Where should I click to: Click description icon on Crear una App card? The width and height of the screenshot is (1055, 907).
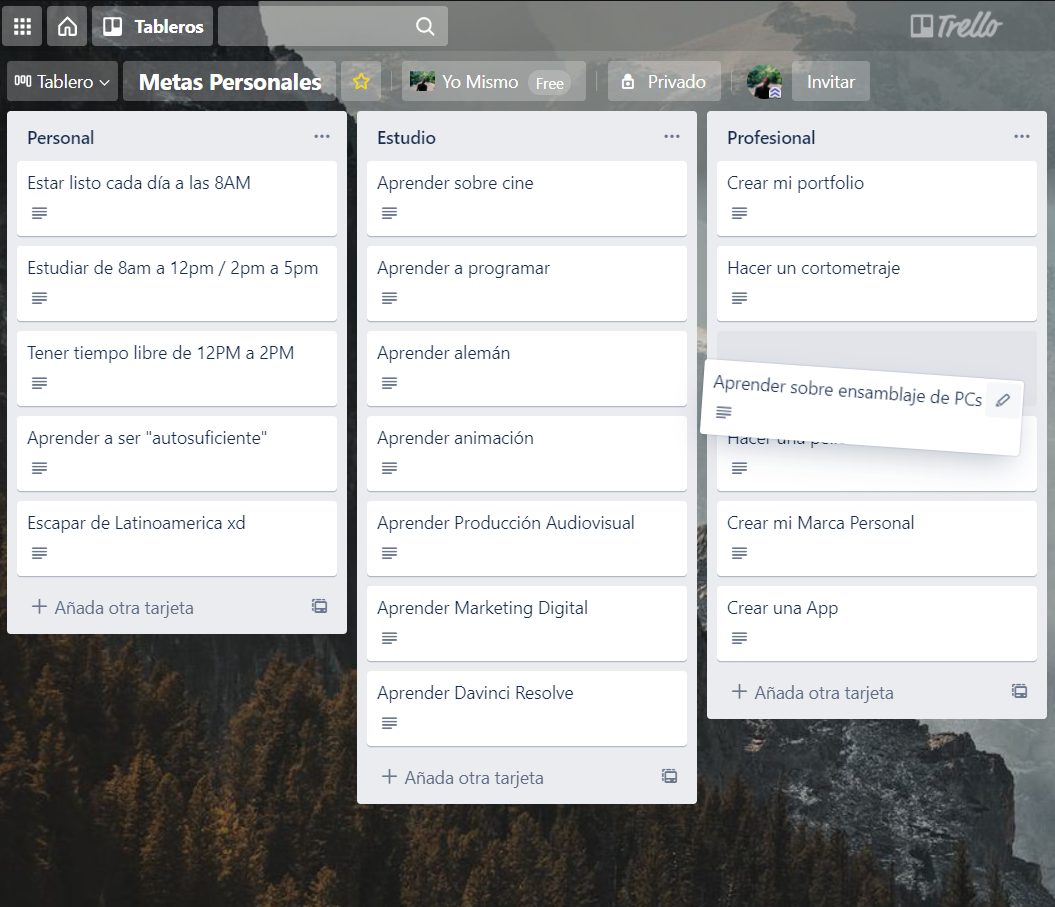point(739,638)
